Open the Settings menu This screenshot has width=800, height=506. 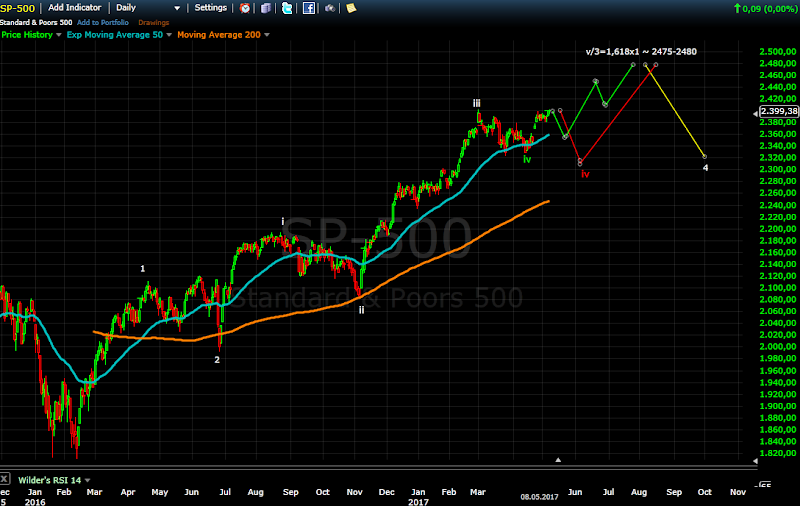(210, 8)
